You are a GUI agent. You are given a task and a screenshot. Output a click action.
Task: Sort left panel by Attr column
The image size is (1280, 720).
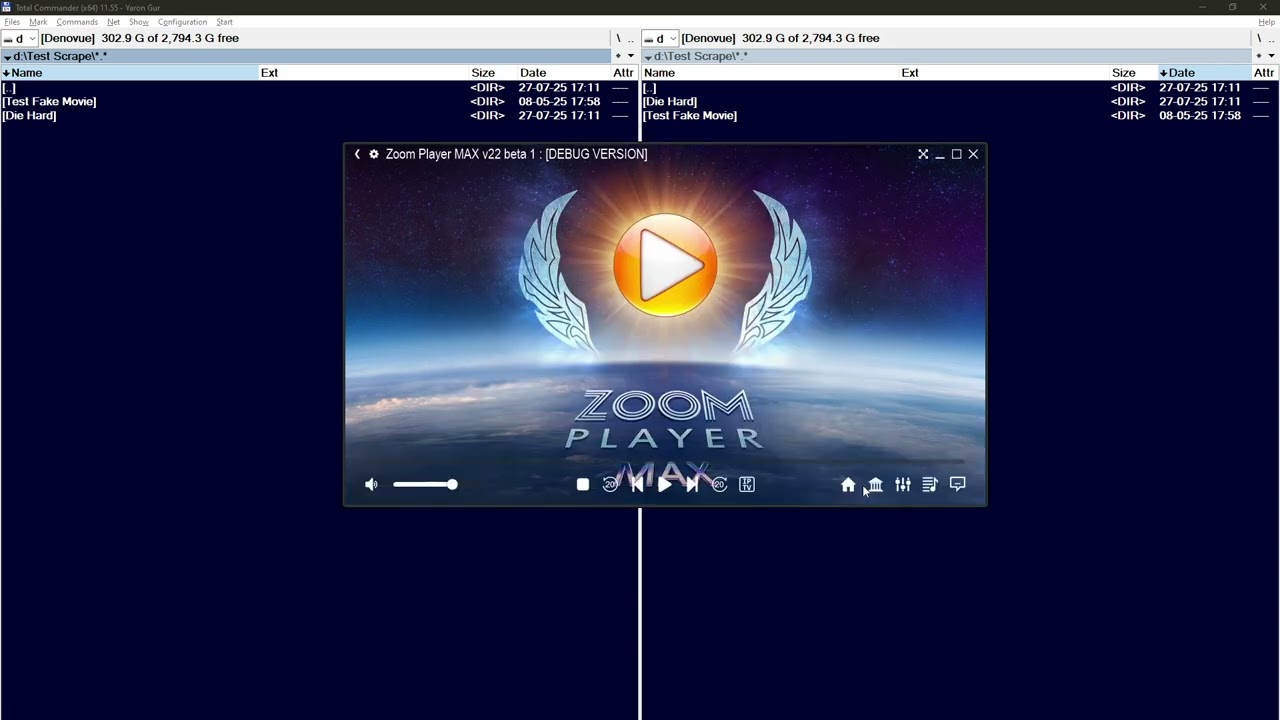pos(624,73)
